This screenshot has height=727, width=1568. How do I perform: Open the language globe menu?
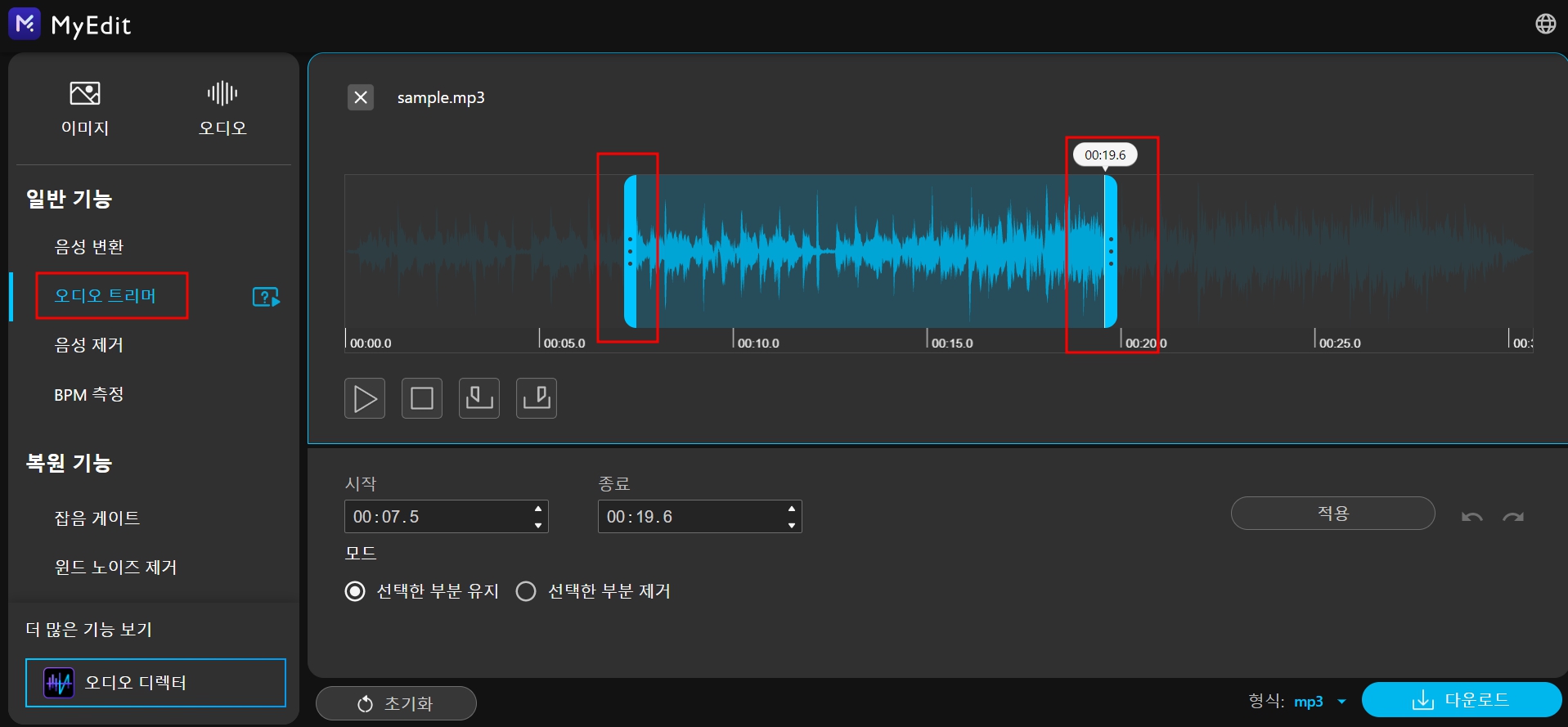pyautogui.click(x=1545, y=24)
